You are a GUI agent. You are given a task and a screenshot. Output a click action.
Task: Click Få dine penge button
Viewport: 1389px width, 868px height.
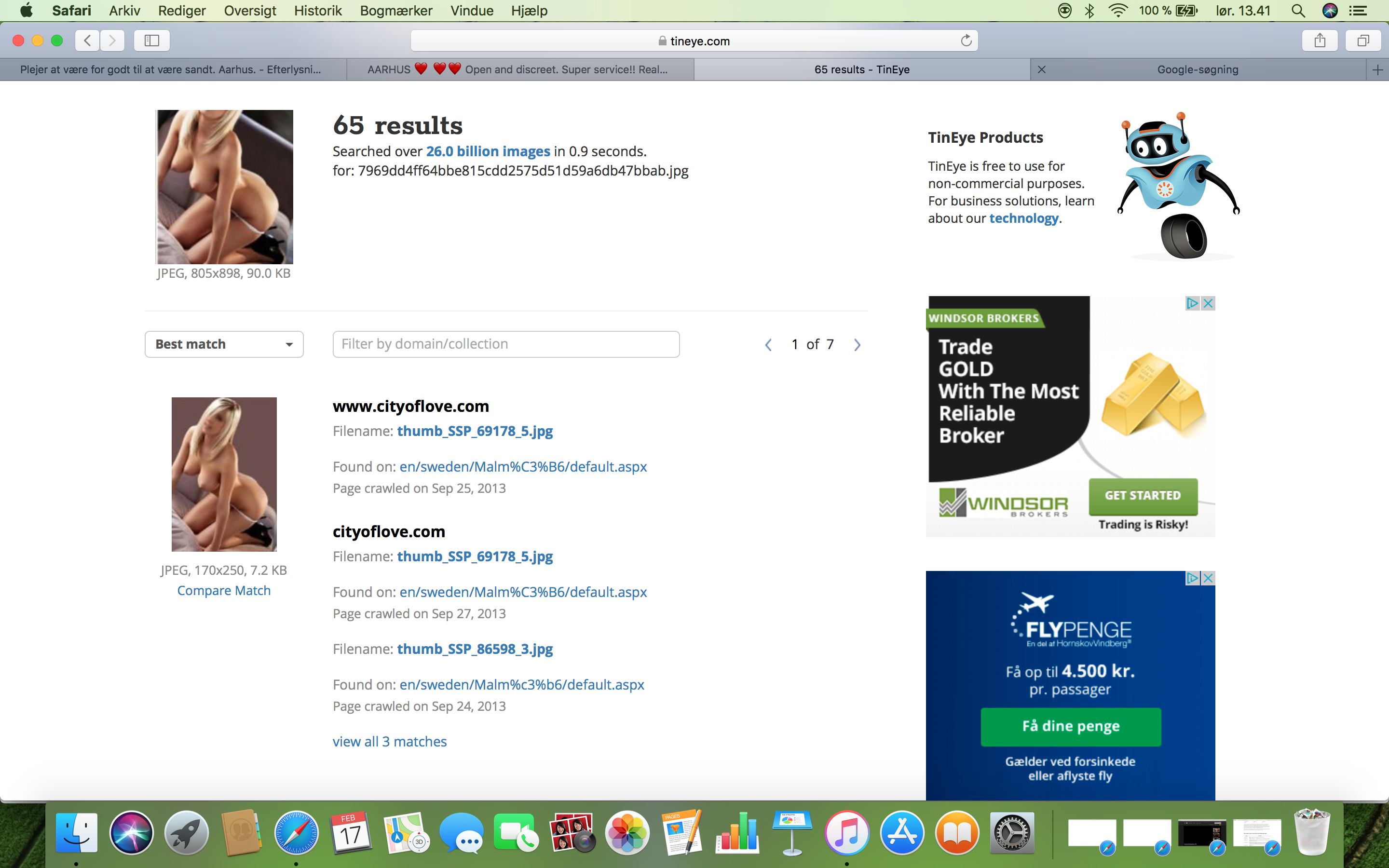pyautogui.click(x=1071, y=726)
